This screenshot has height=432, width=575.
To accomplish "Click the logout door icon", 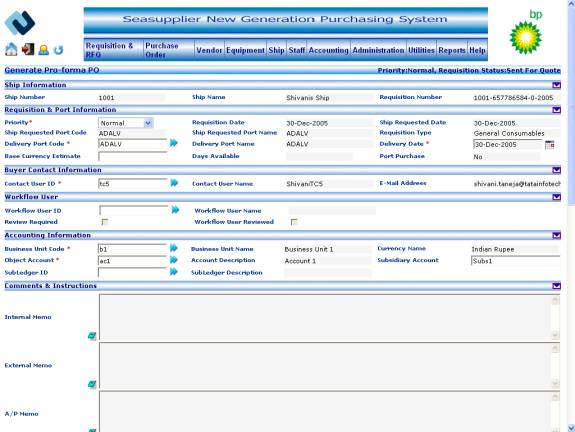I will pos(28,49).
